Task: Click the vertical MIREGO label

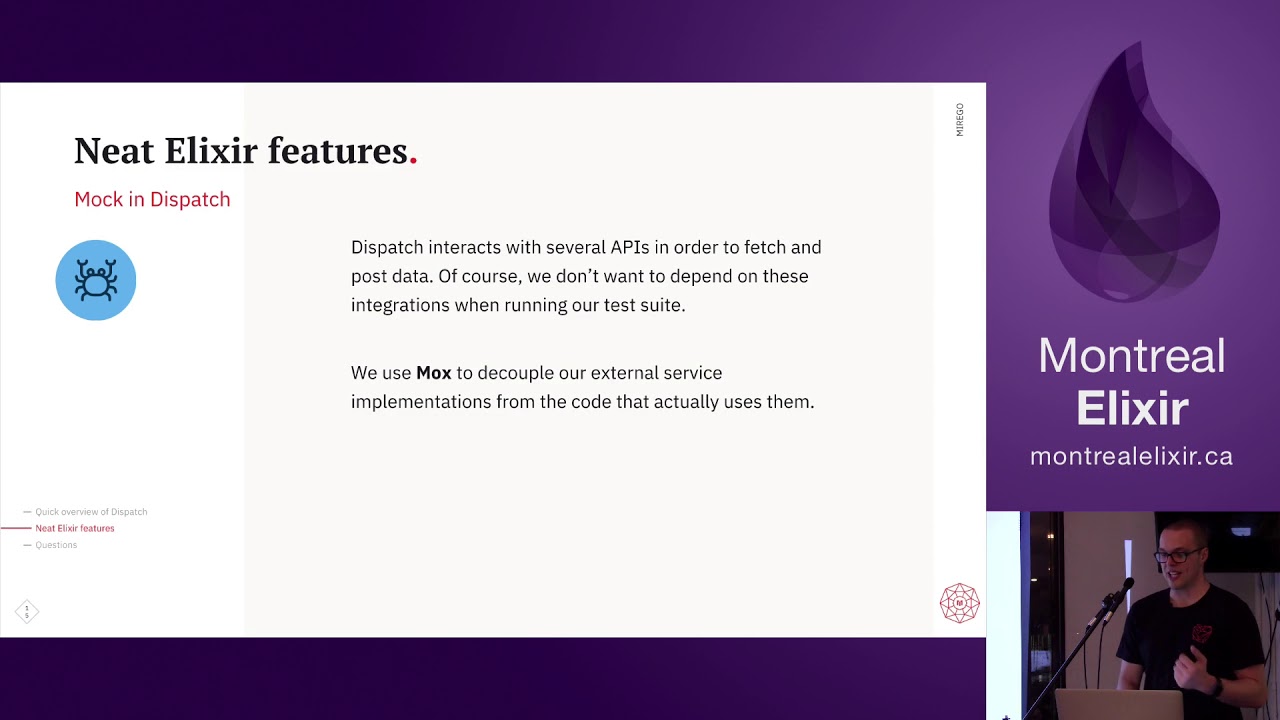Action: (960, 119)
